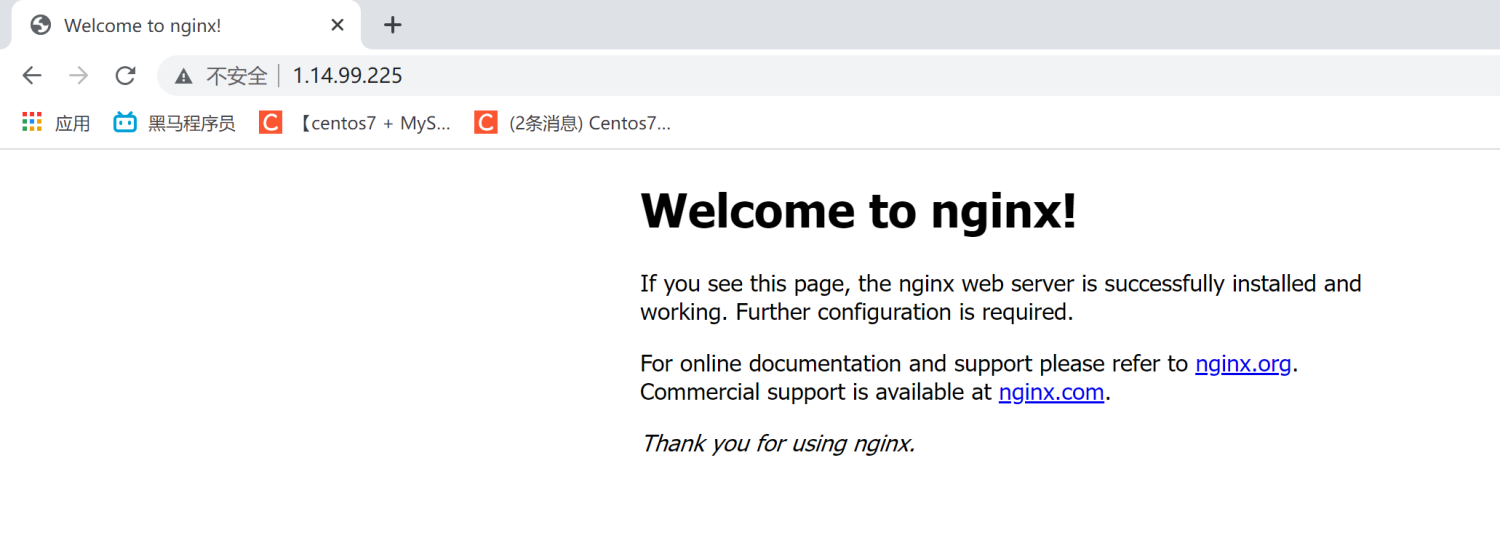Open a new tab with the plus button
Viewport: 1500px width, 535px height.
pos(393,25)
